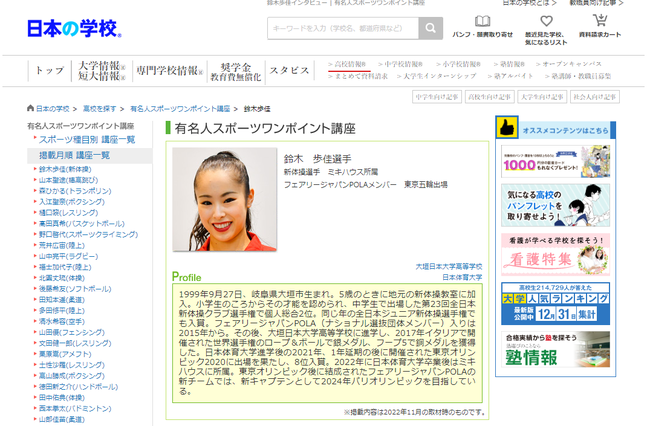
Task: Open the 大学人気ランキング banner
Action: pyautogui.click(x=555, y=301)
